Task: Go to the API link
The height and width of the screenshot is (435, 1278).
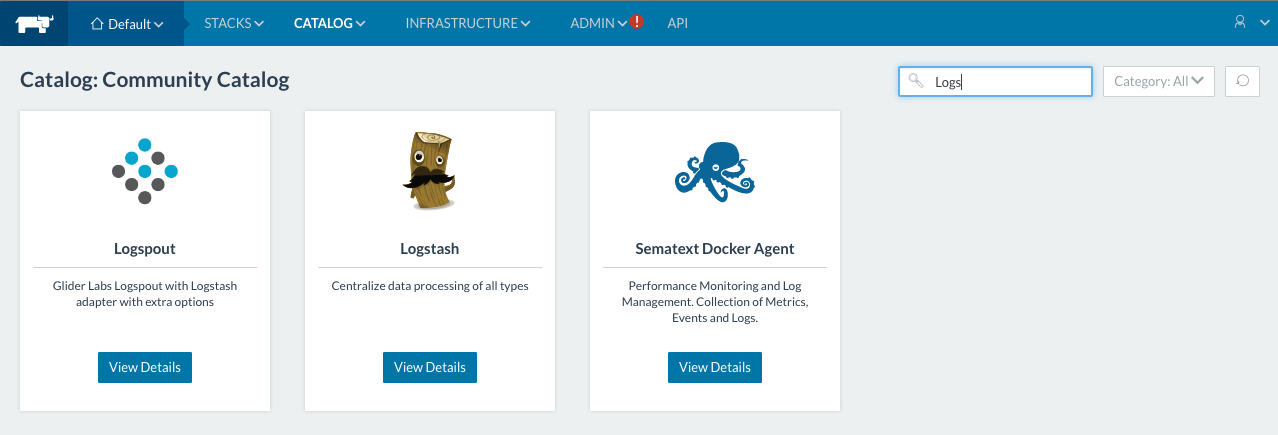Action: [x=678, y=23]
